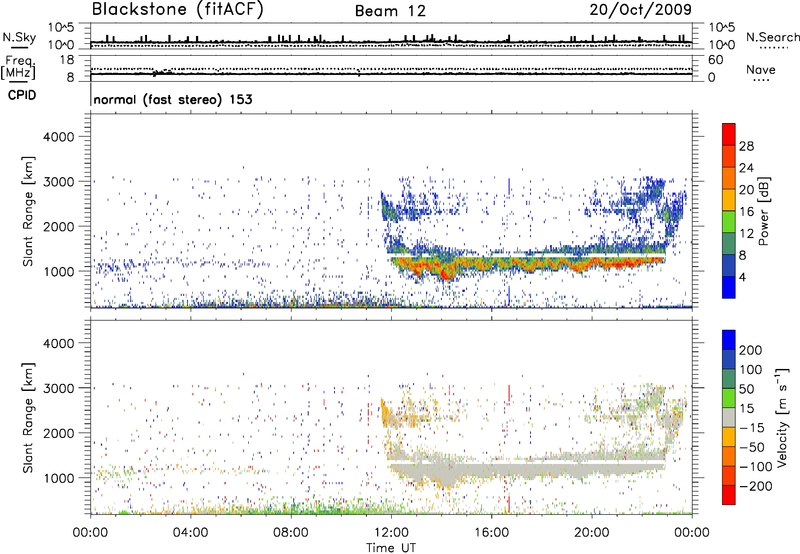Click the blue bottom of power colorbar
This screenshot has height=554, width=800.
coord(729,287)
